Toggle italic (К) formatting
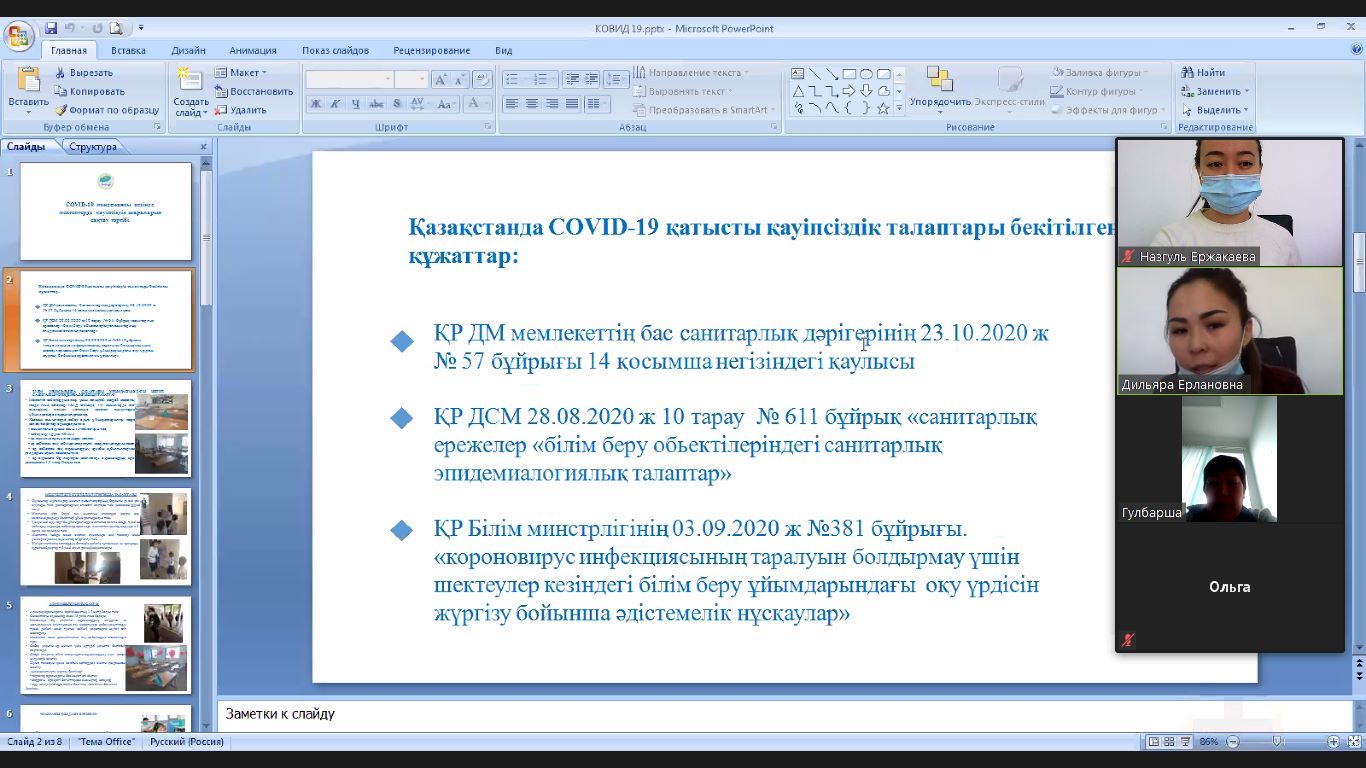This screenshot has width=1366, height=768. (335, 104)
